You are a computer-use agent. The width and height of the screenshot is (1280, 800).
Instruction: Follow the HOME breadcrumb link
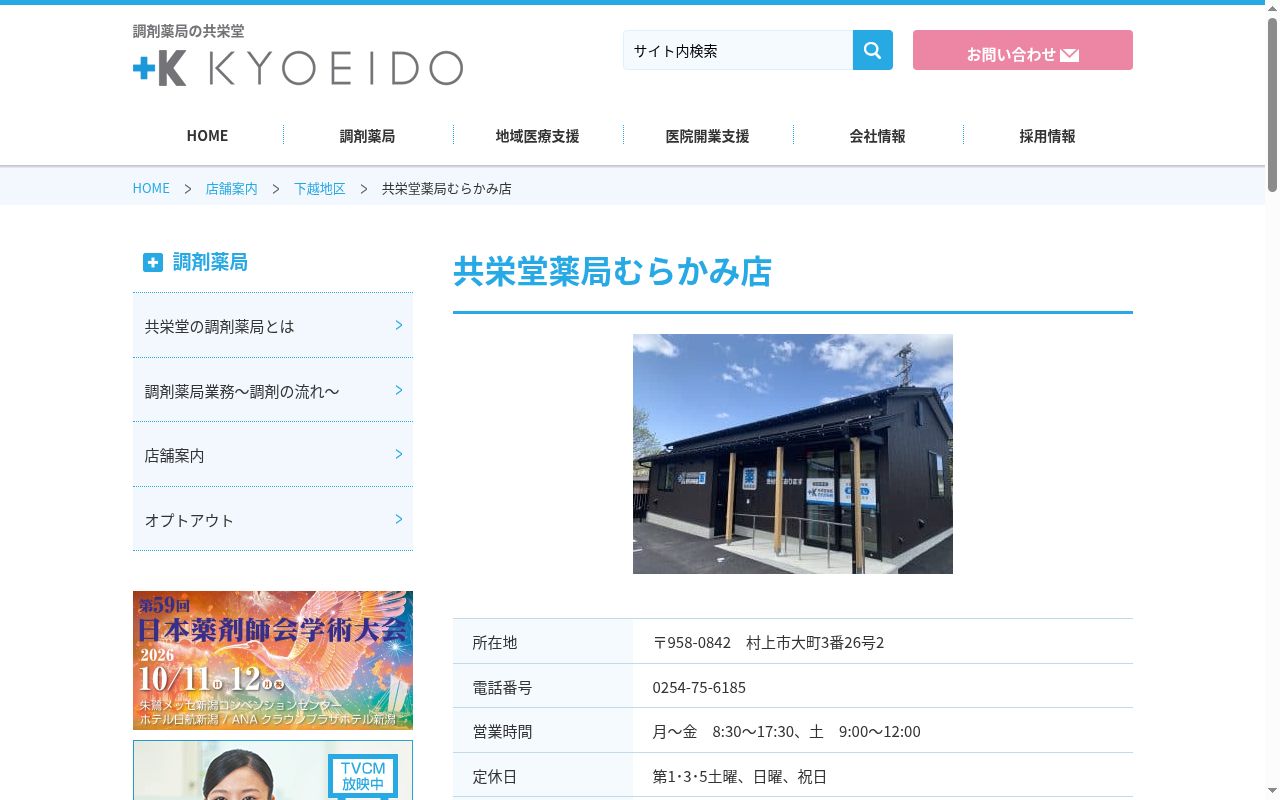click(x=151, y=188)
